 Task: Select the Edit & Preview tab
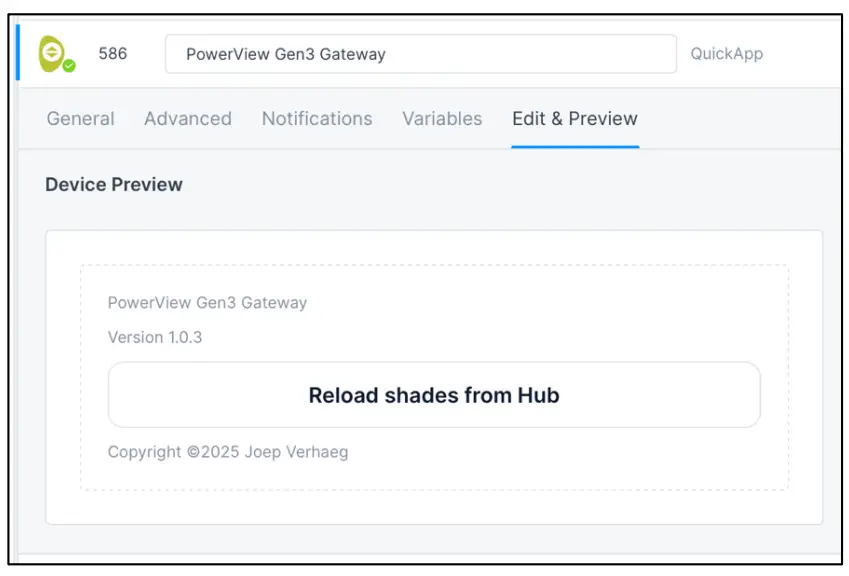tap(575, 119)
